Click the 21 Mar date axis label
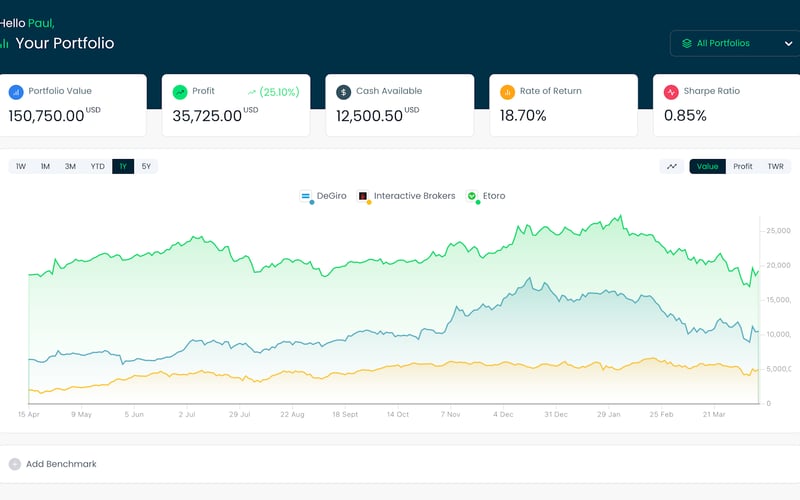 714,414
